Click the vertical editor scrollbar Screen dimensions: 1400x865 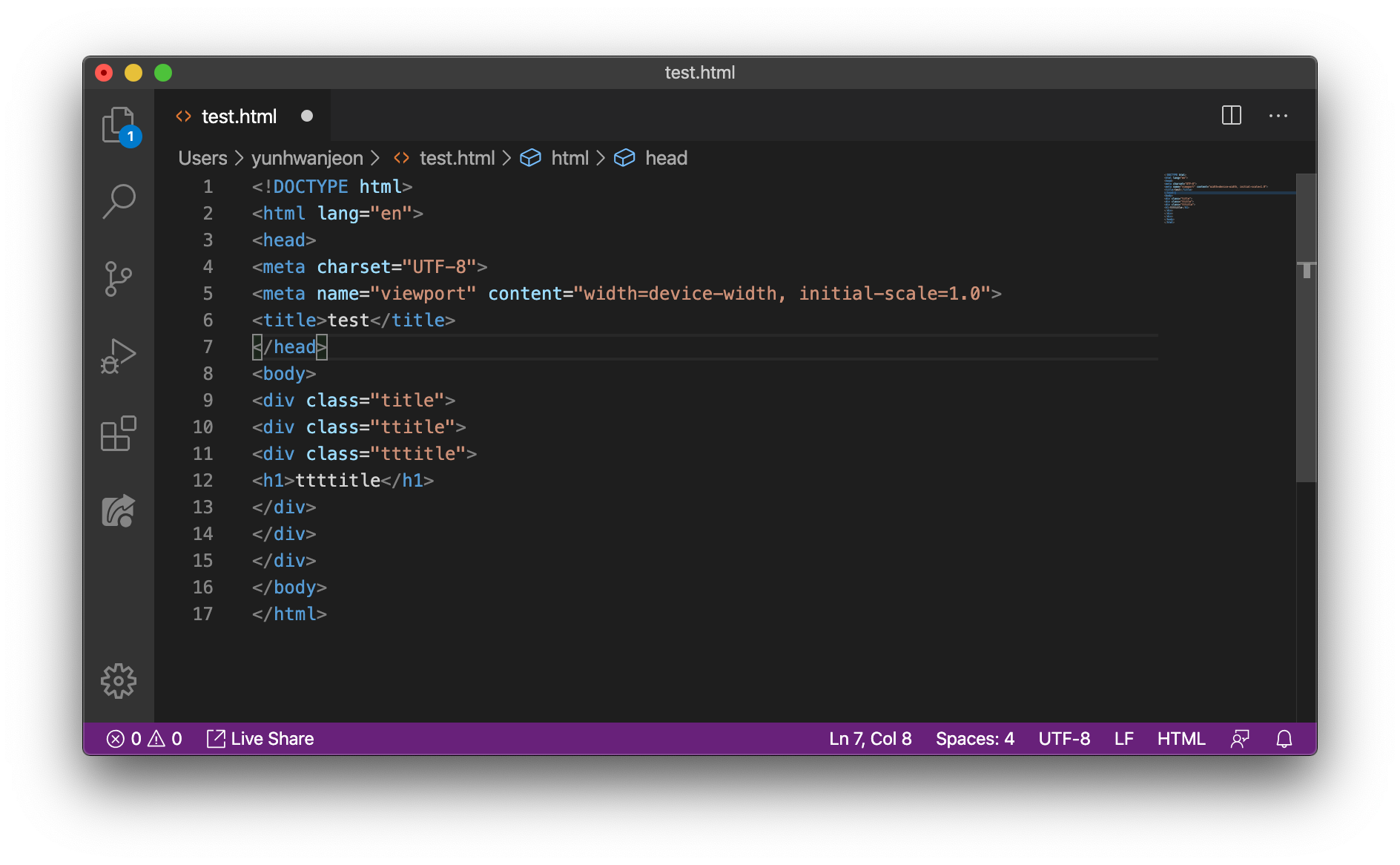click(x=1306, y=328)
